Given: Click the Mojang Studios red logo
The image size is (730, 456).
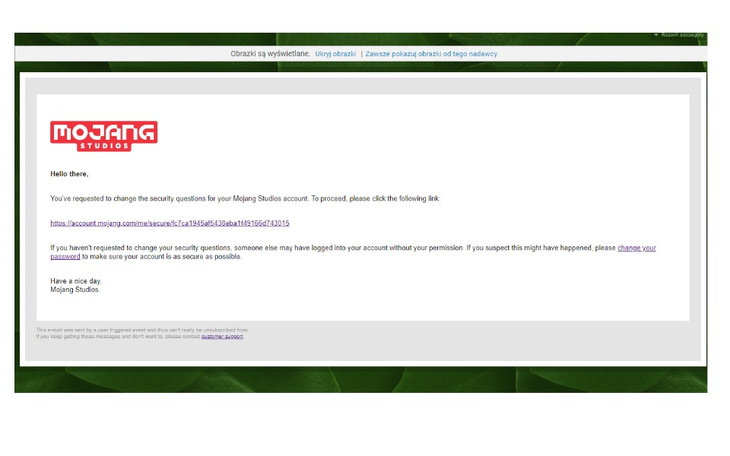Looking at the screenshot, I should [x=104, y=135].
